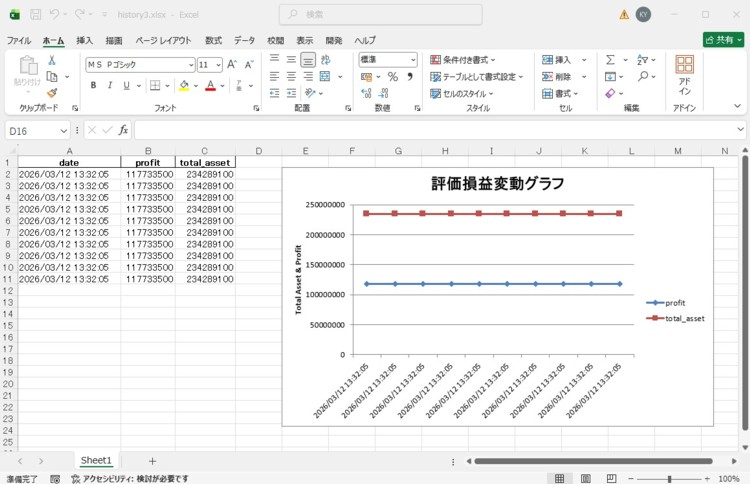This screenshot has height=484, width=750.
Task: Click the AutoSum sigma icon
Action: click(610, 60)
